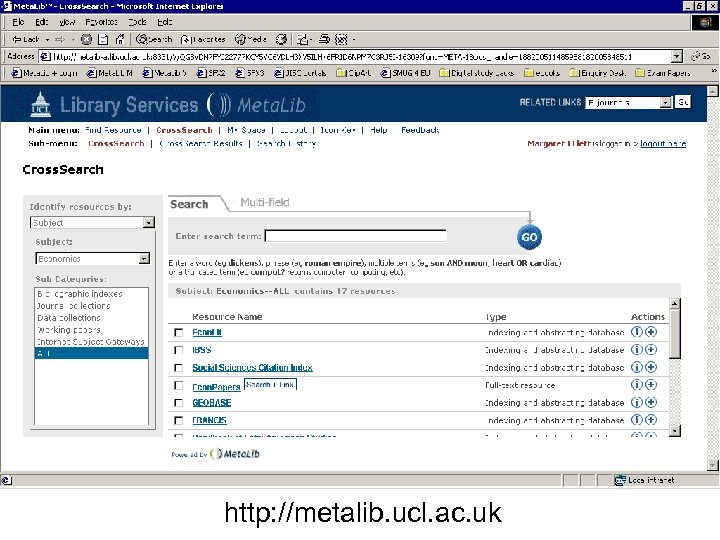The height and width of the screenshot is (540, 720).
Task: Click the blue GO search button
Action: 529,237
